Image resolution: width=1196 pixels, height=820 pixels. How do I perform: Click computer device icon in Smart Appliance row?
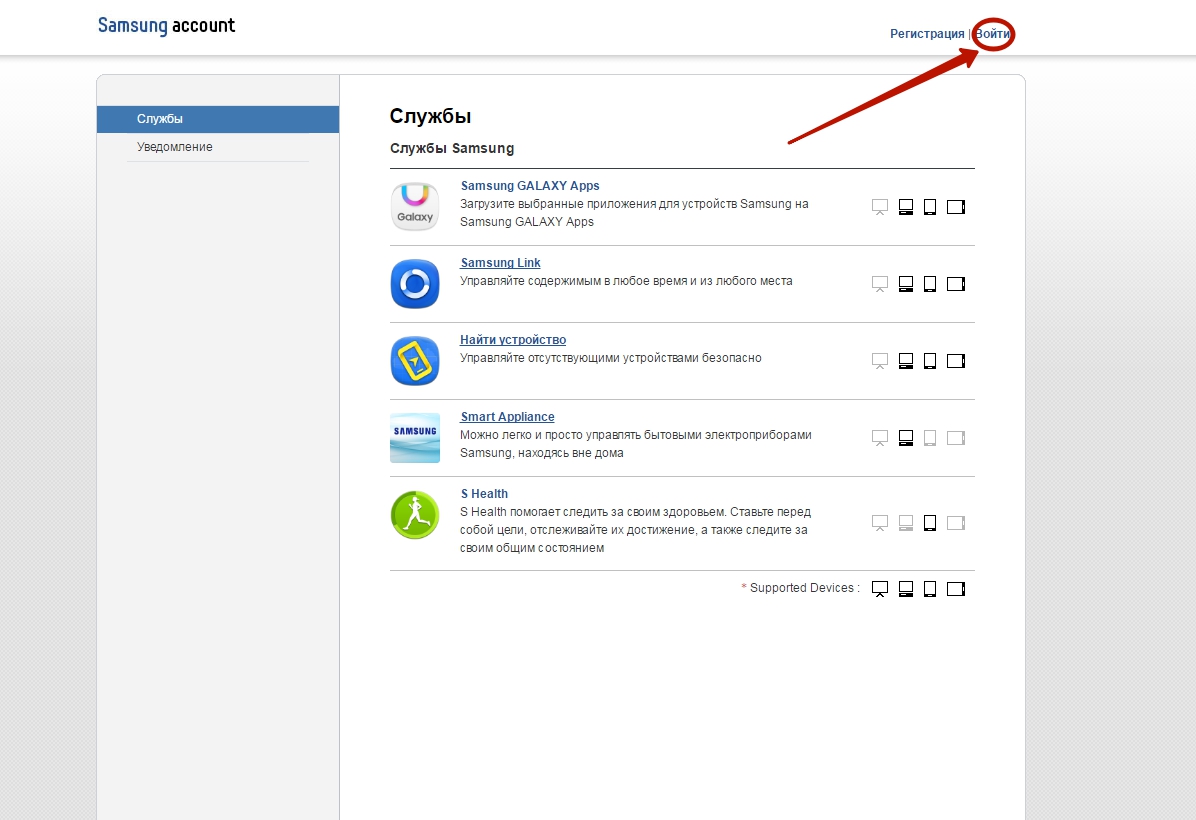[906, 438]
